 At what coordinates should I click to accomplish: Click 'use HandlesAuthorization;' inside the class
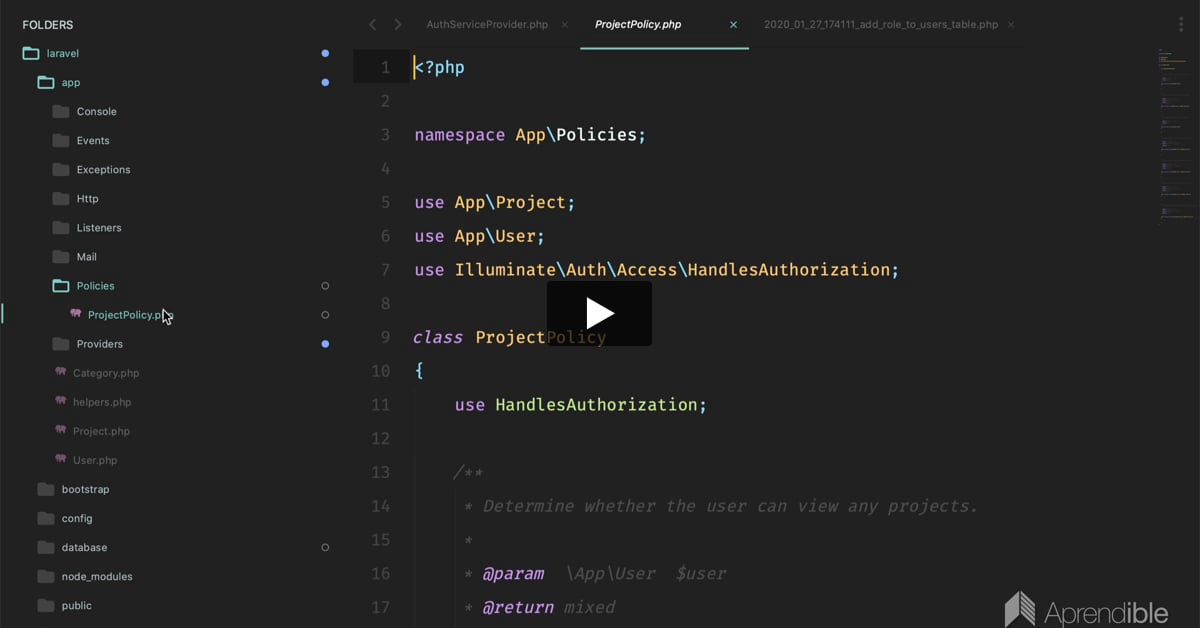(x=581, y=405)
